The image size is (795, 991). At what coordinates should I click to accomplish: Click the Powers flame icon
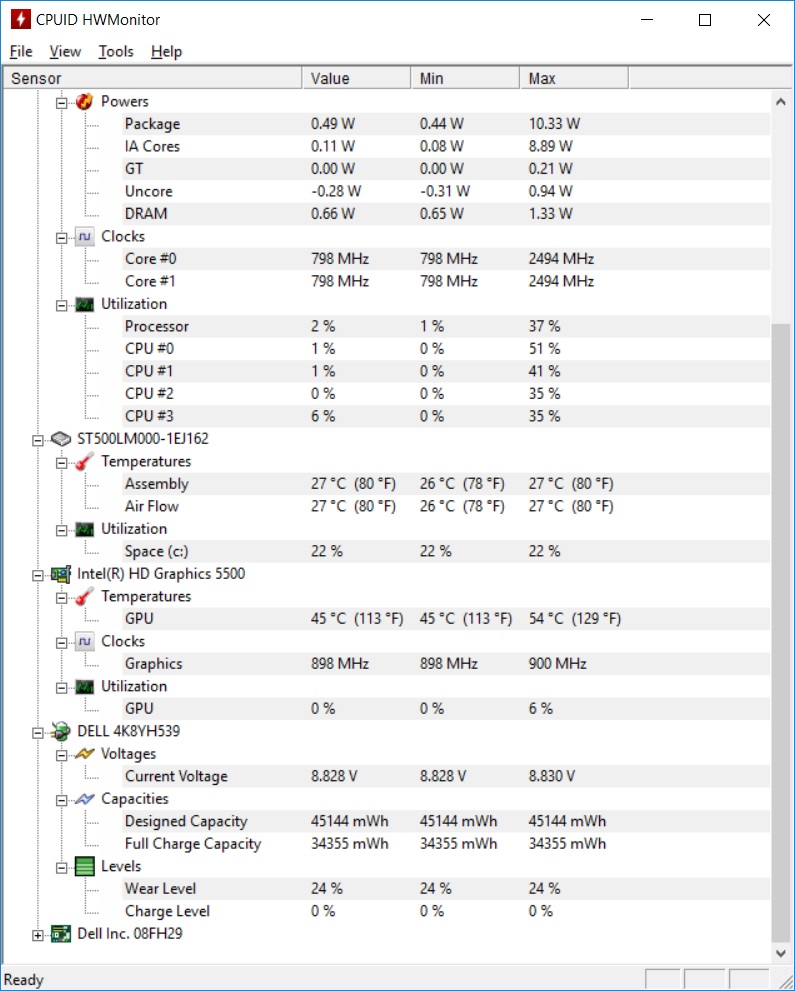(x=85, y=101)
